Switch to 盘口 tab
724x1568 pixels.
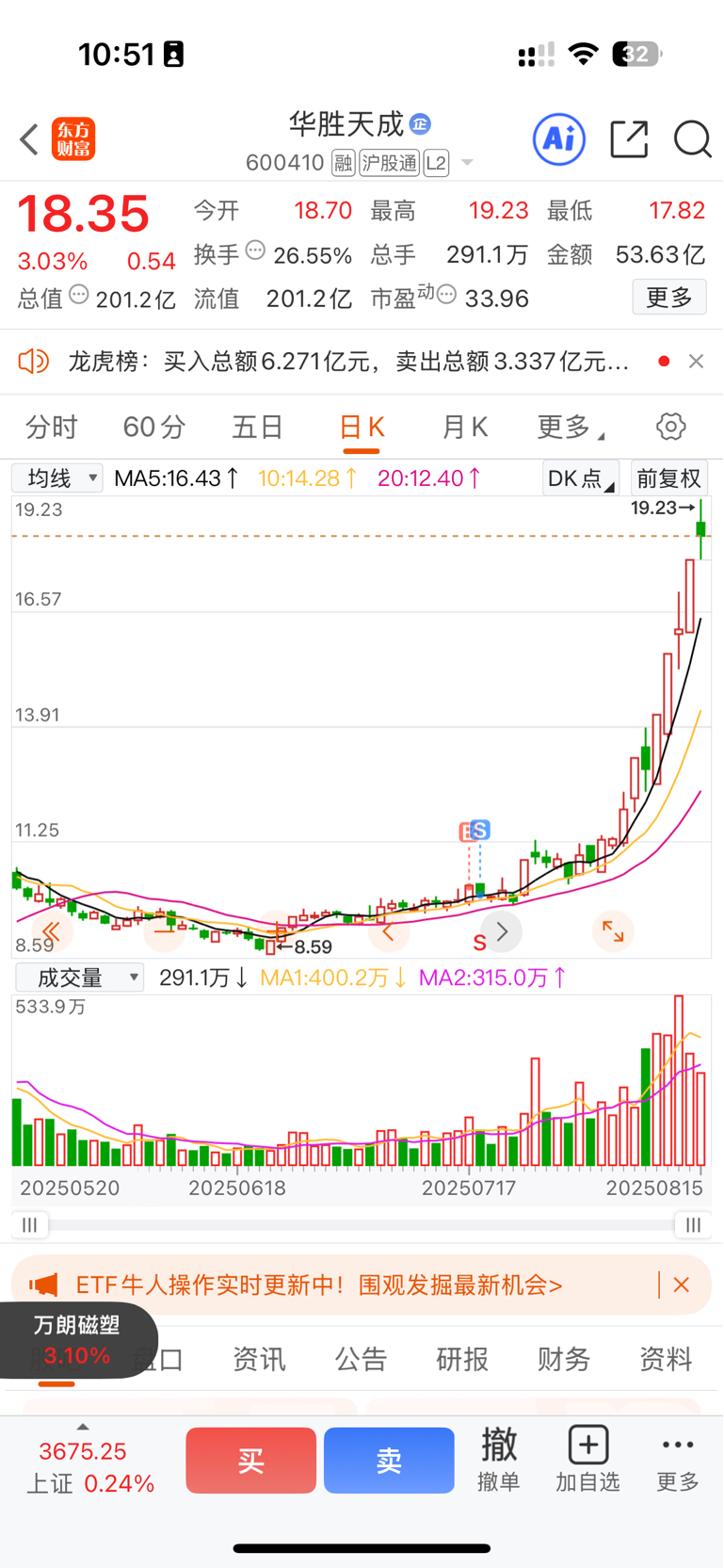pyautogui.click(x=158, y=1359)
